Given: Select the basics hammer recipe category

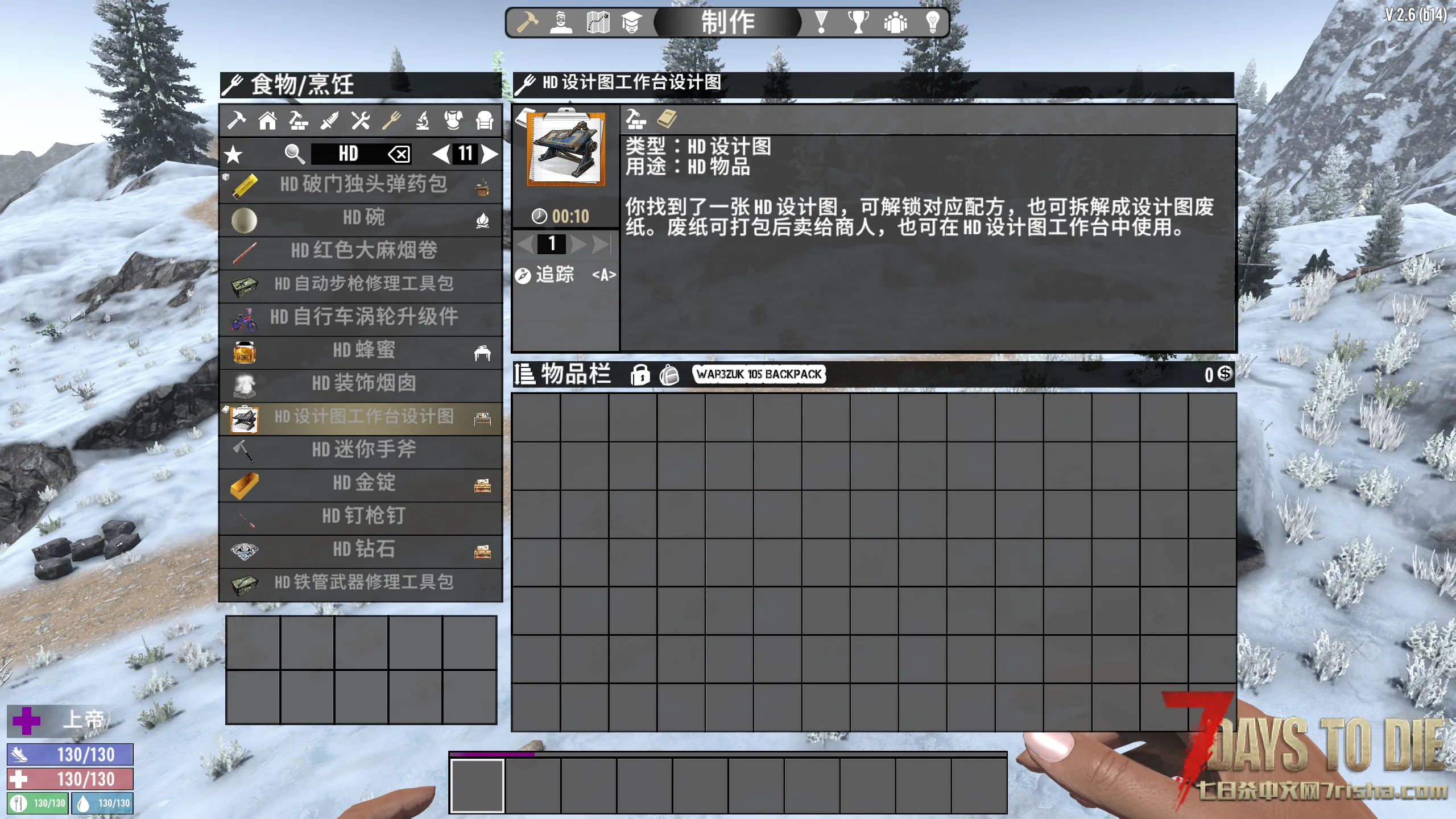Looking at the screenshot, I should [237, 121].
